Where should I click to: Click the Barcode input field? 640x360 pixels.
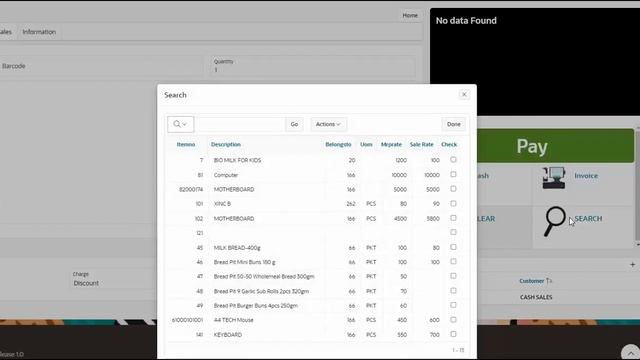click(102, 66)
